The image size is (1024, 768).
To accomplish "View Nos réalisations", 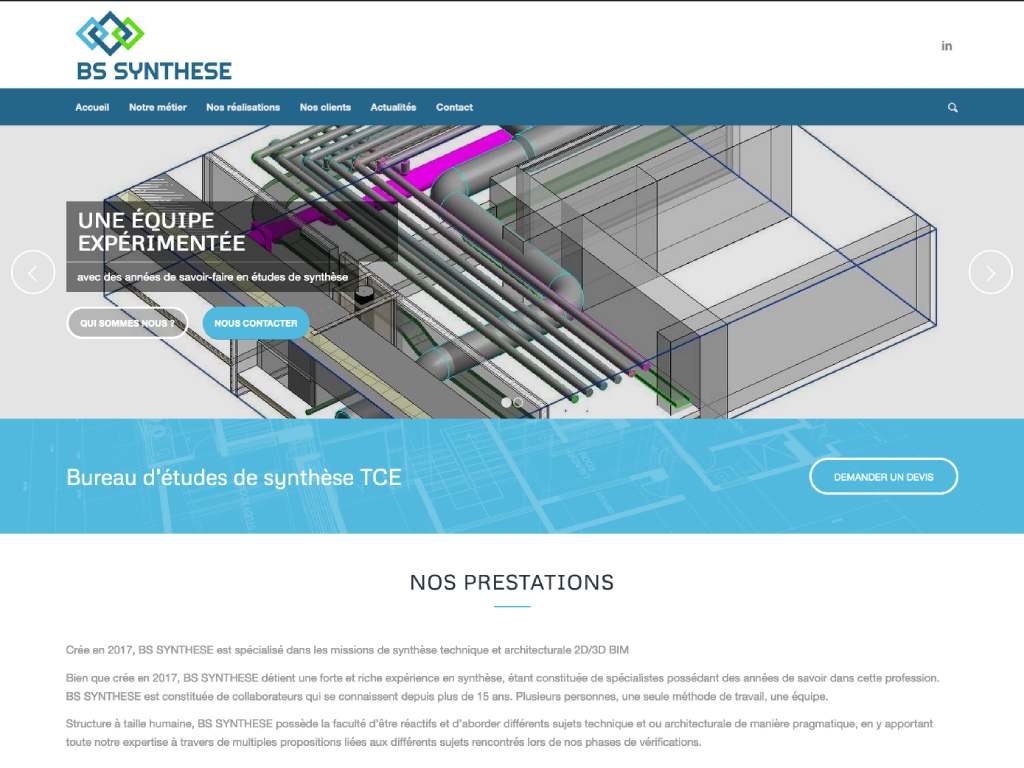I will (x=244, y=107).
